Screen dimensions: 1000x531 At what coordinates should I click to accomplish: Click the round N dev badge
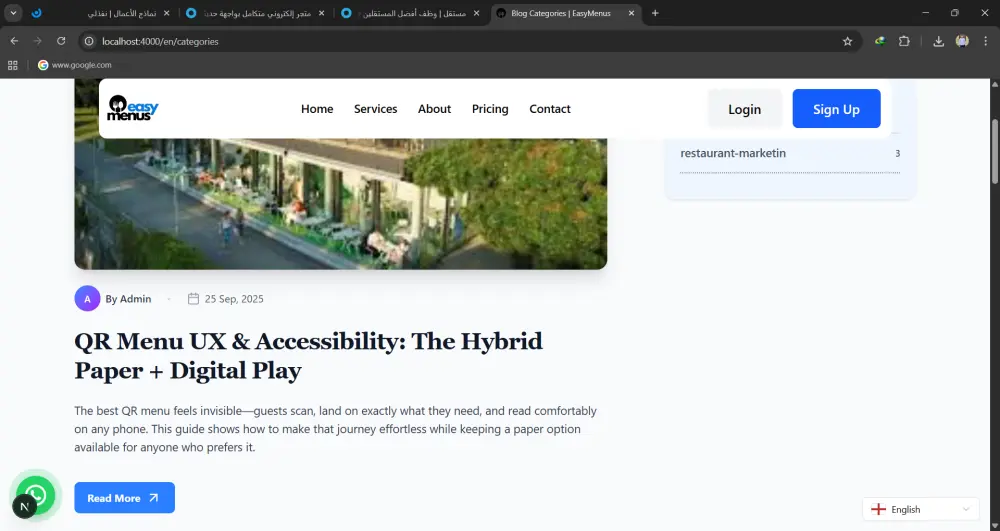pos(24,507)
